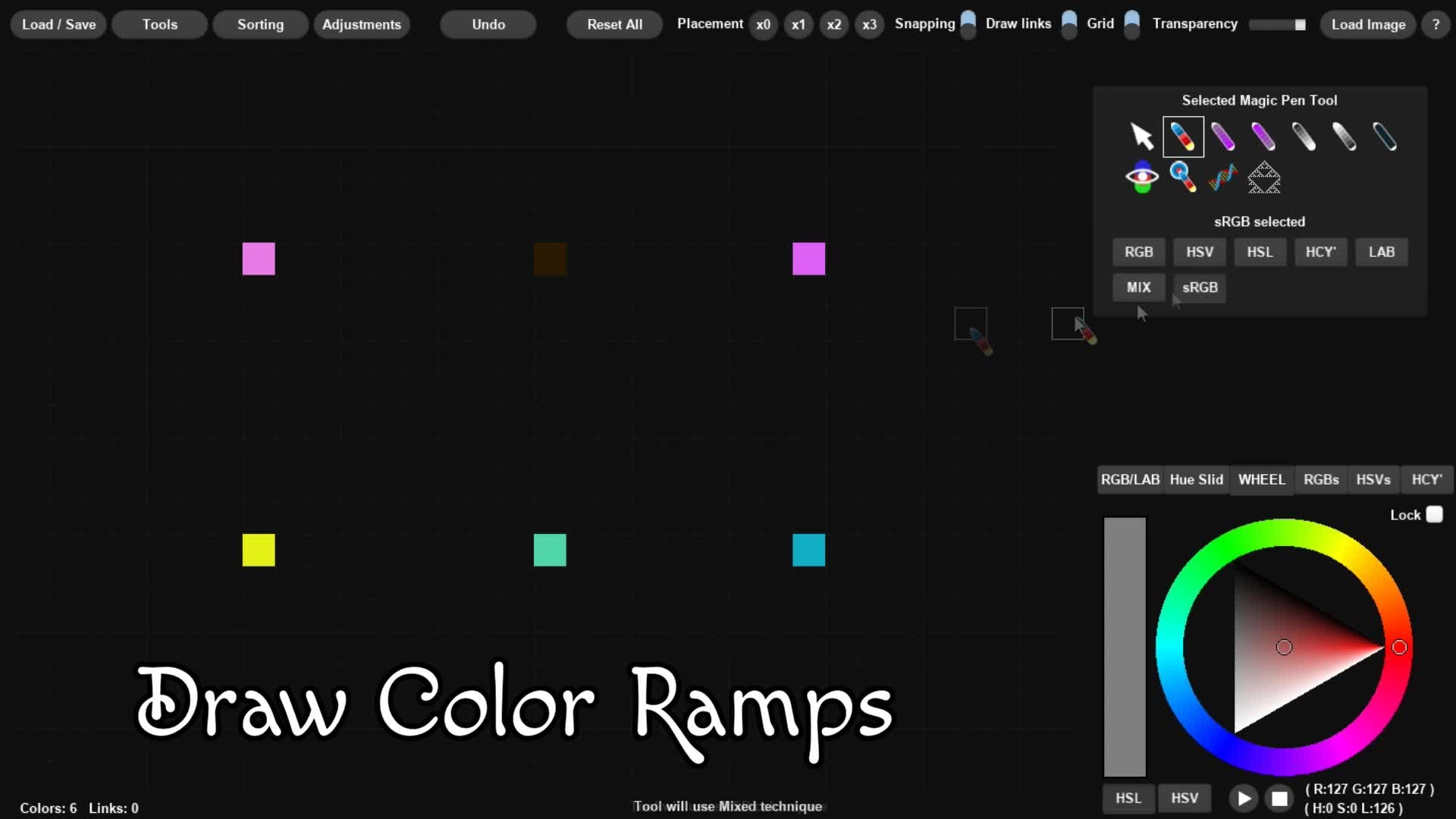
Task: Open the Sorting menu
Action: coord(260,24)
